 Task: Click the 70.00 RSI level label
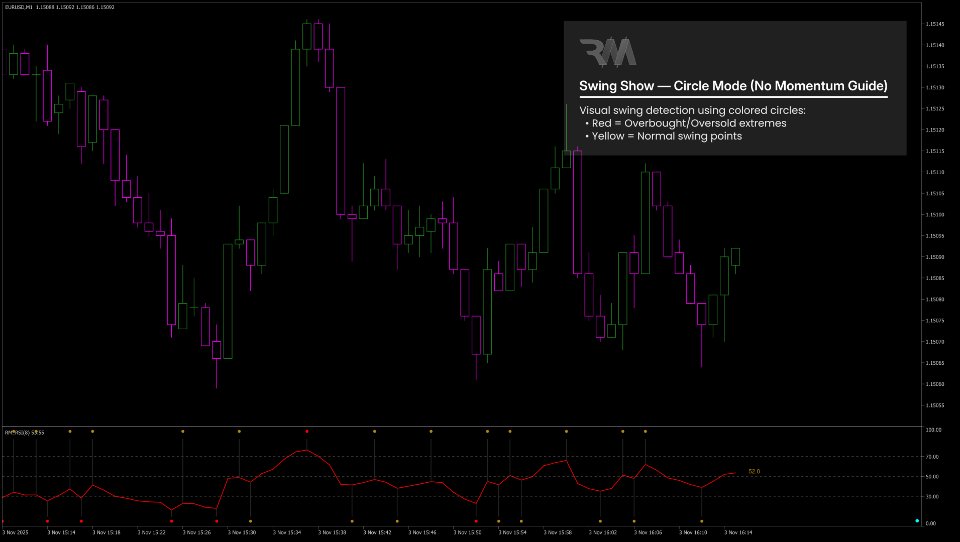click(934, 457)
